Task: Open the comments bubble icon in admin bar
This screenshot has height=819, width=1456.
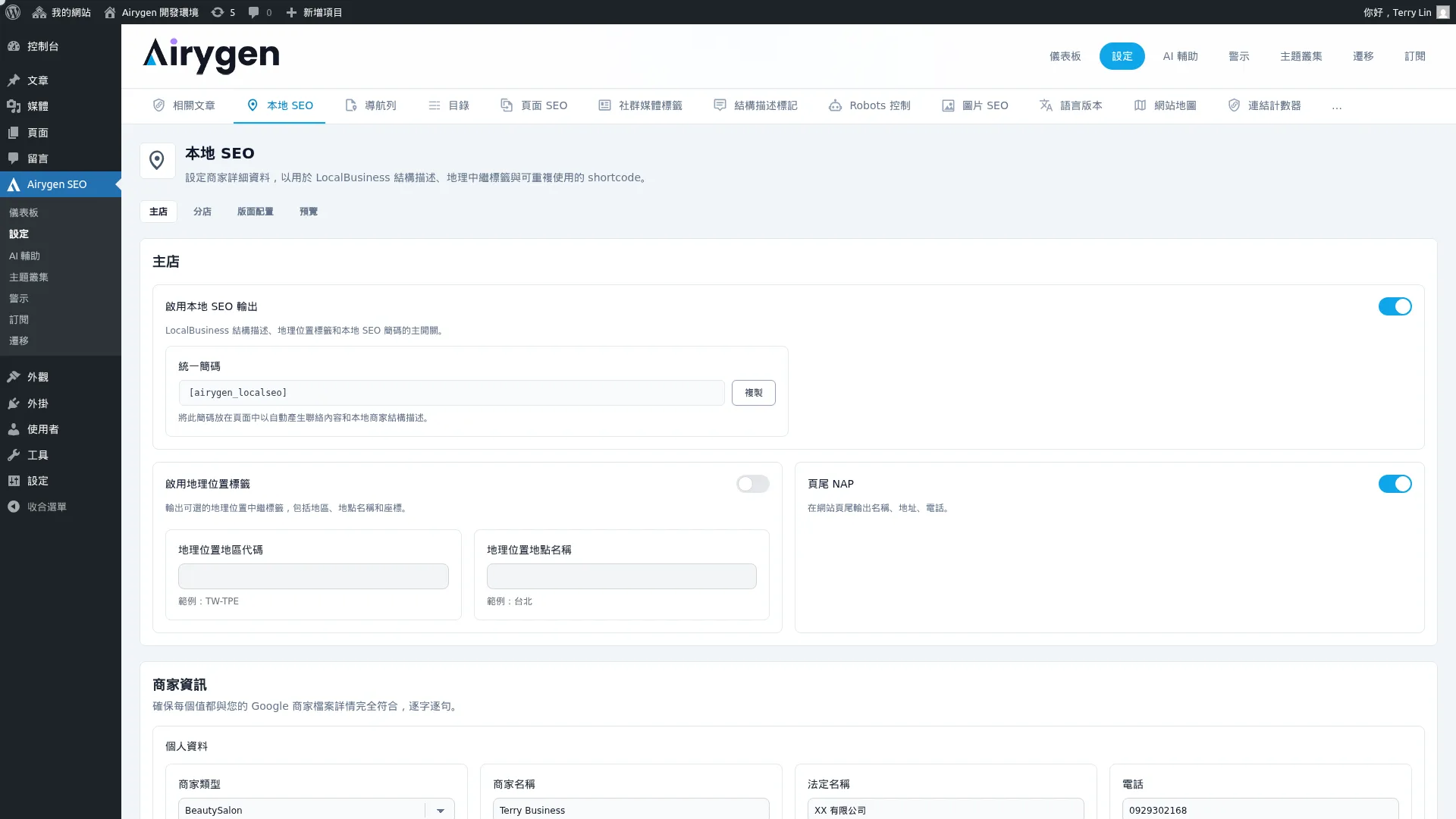Action: pyautogui.click(x=254, y=12)
